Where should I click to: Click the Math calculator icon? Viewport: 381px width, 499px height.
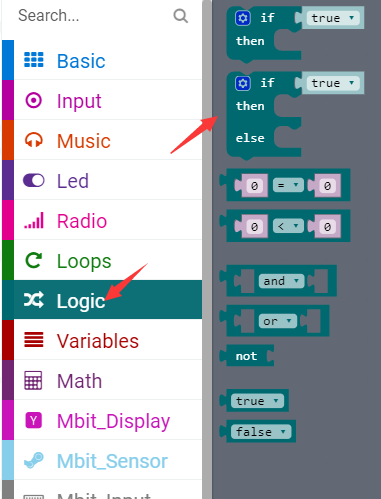(x=34, y=380)
